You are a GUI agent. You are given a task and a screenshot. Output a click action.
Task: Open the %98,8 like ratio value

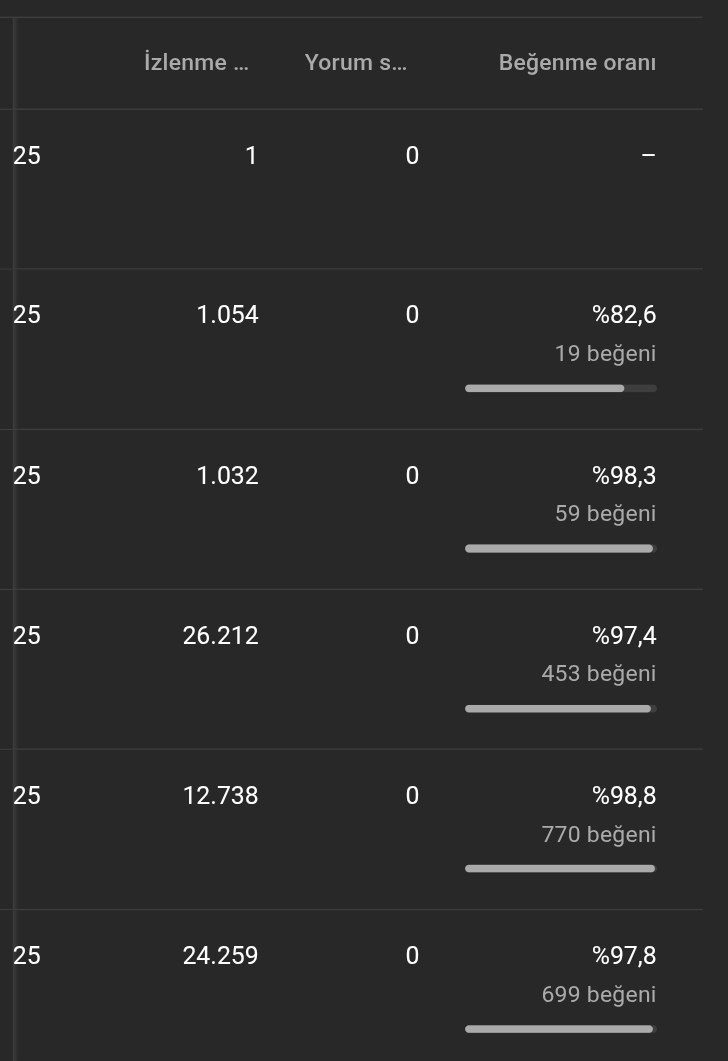[624, 795]
